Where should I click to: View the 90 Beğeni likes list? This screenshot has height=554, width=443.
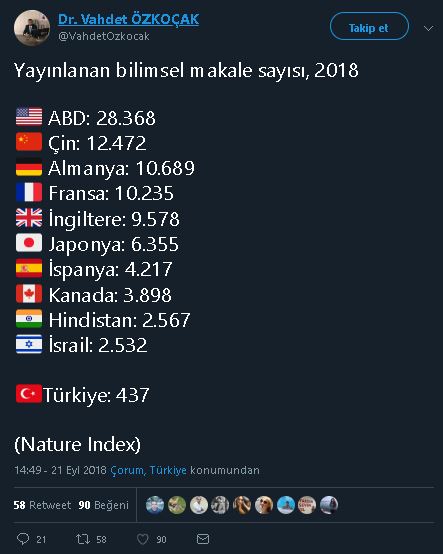[104, 505]
